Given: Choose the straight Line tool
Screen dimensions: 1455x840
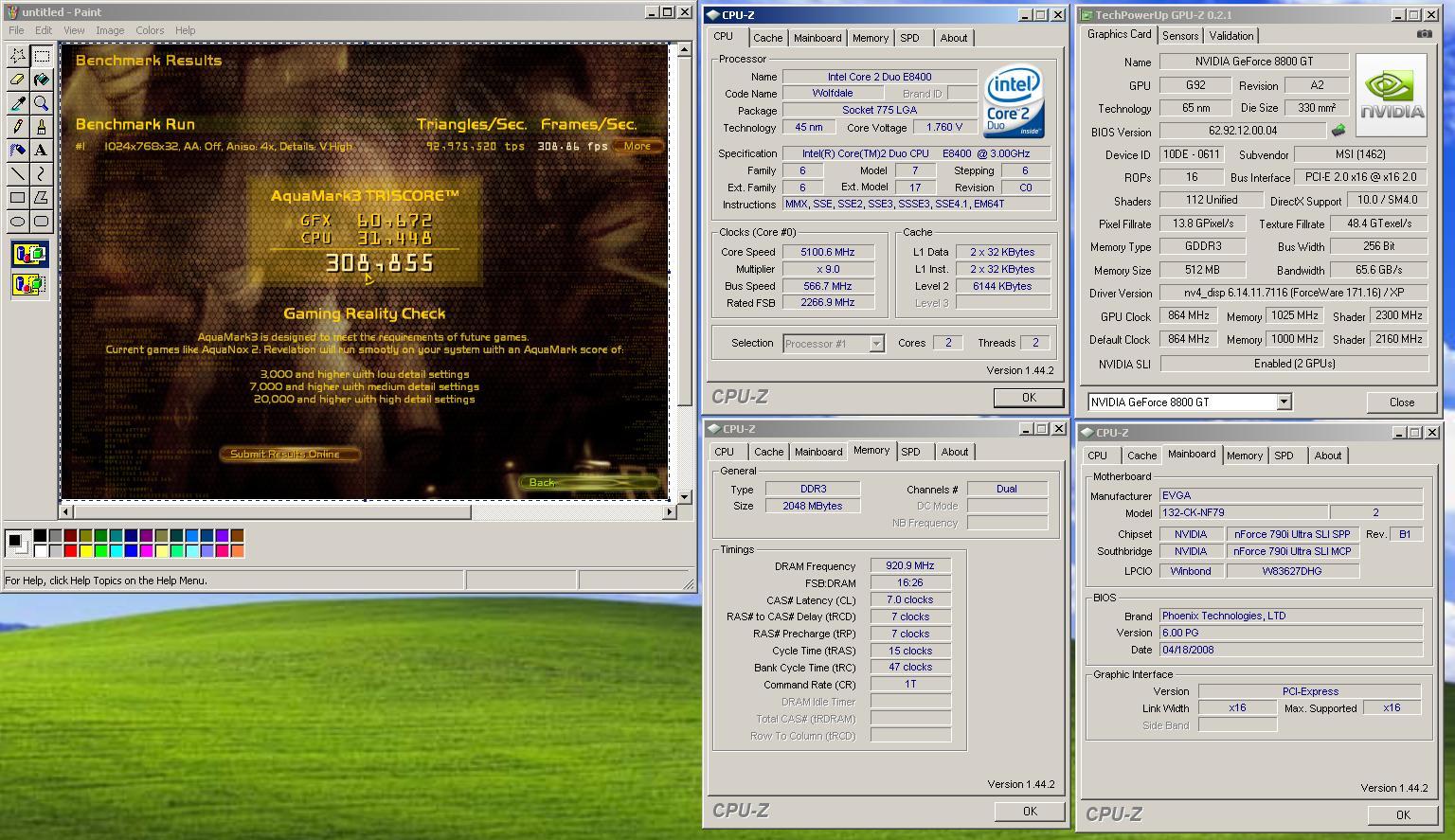Looking at the screenshot, I should [17, 174].
